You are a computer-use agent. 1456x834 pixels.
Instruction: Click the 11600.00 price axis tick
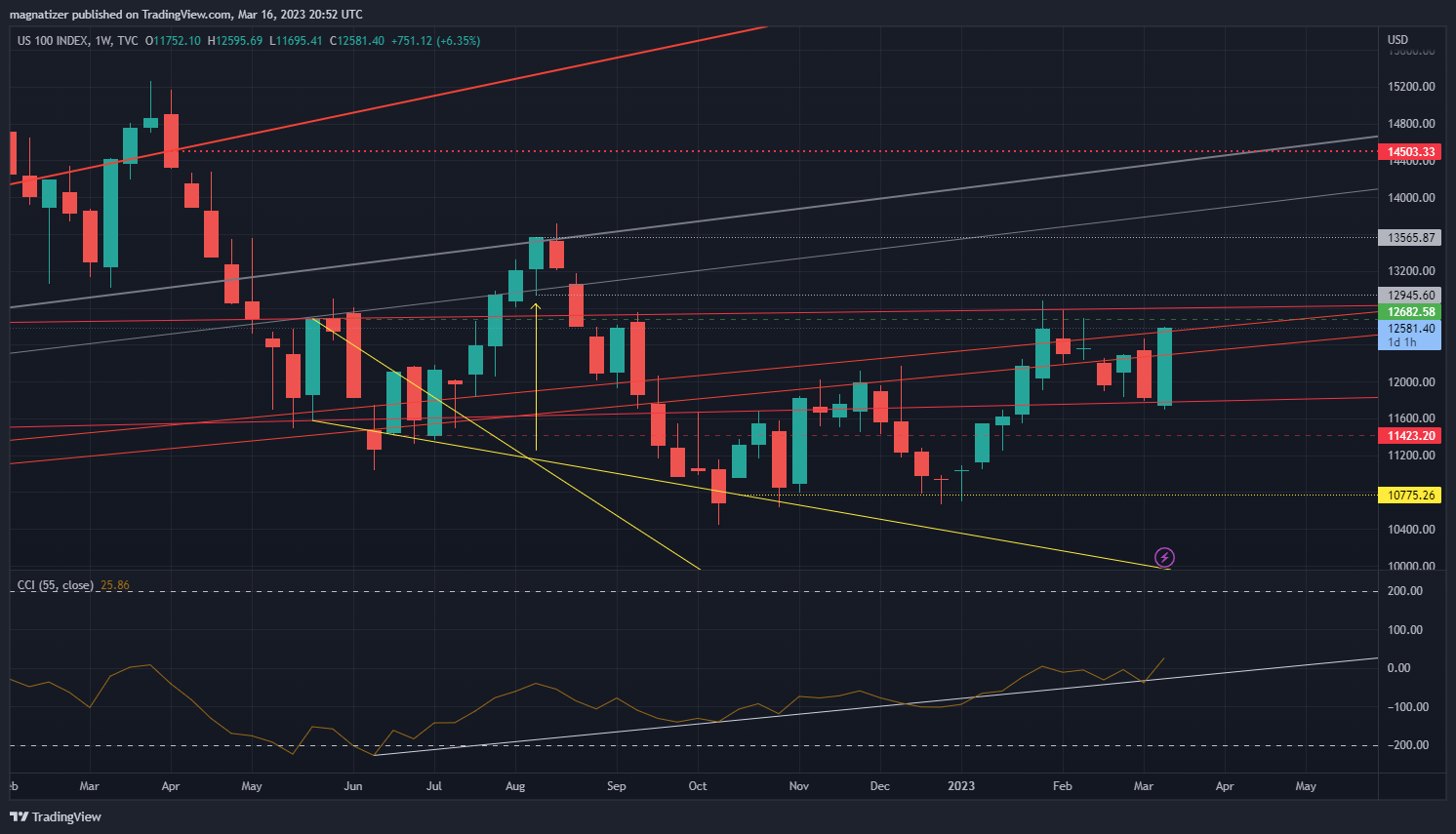pyautogui.click(x=1411, y=418)
